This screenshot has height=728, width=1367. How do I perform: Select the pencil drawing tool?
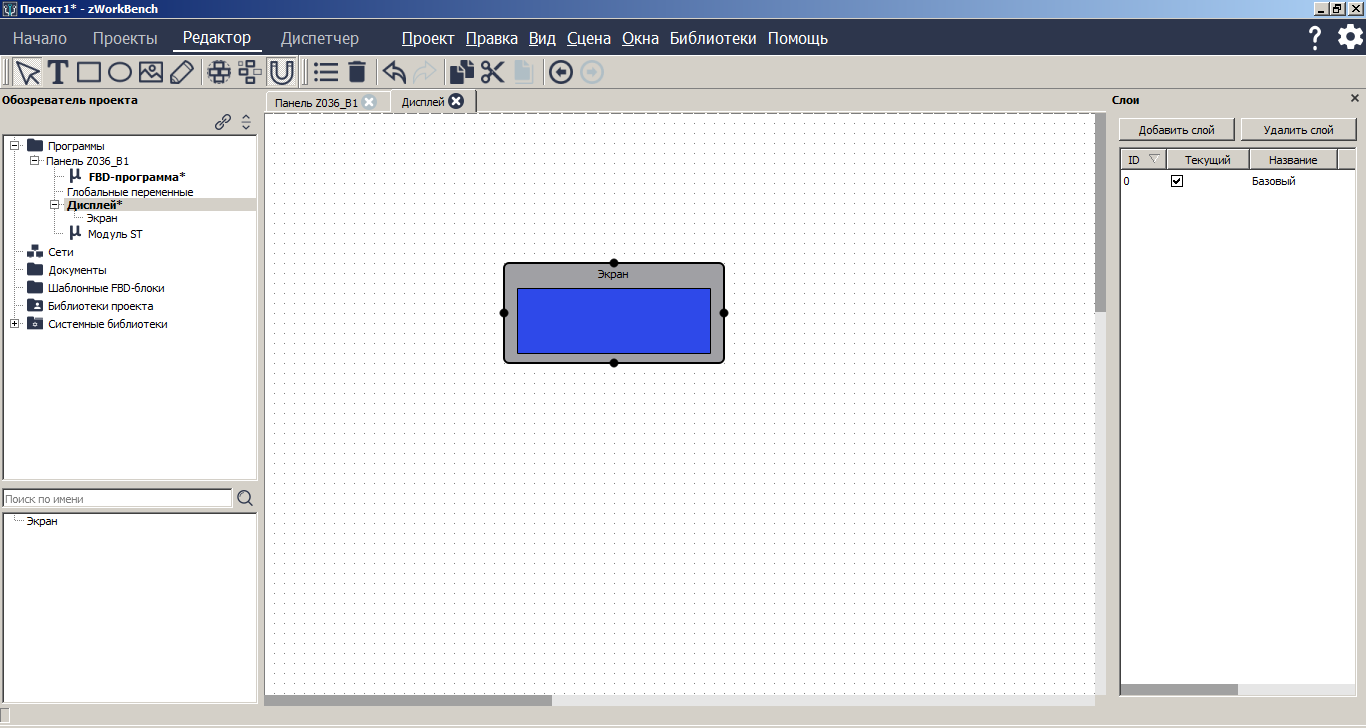coord(181,72)
